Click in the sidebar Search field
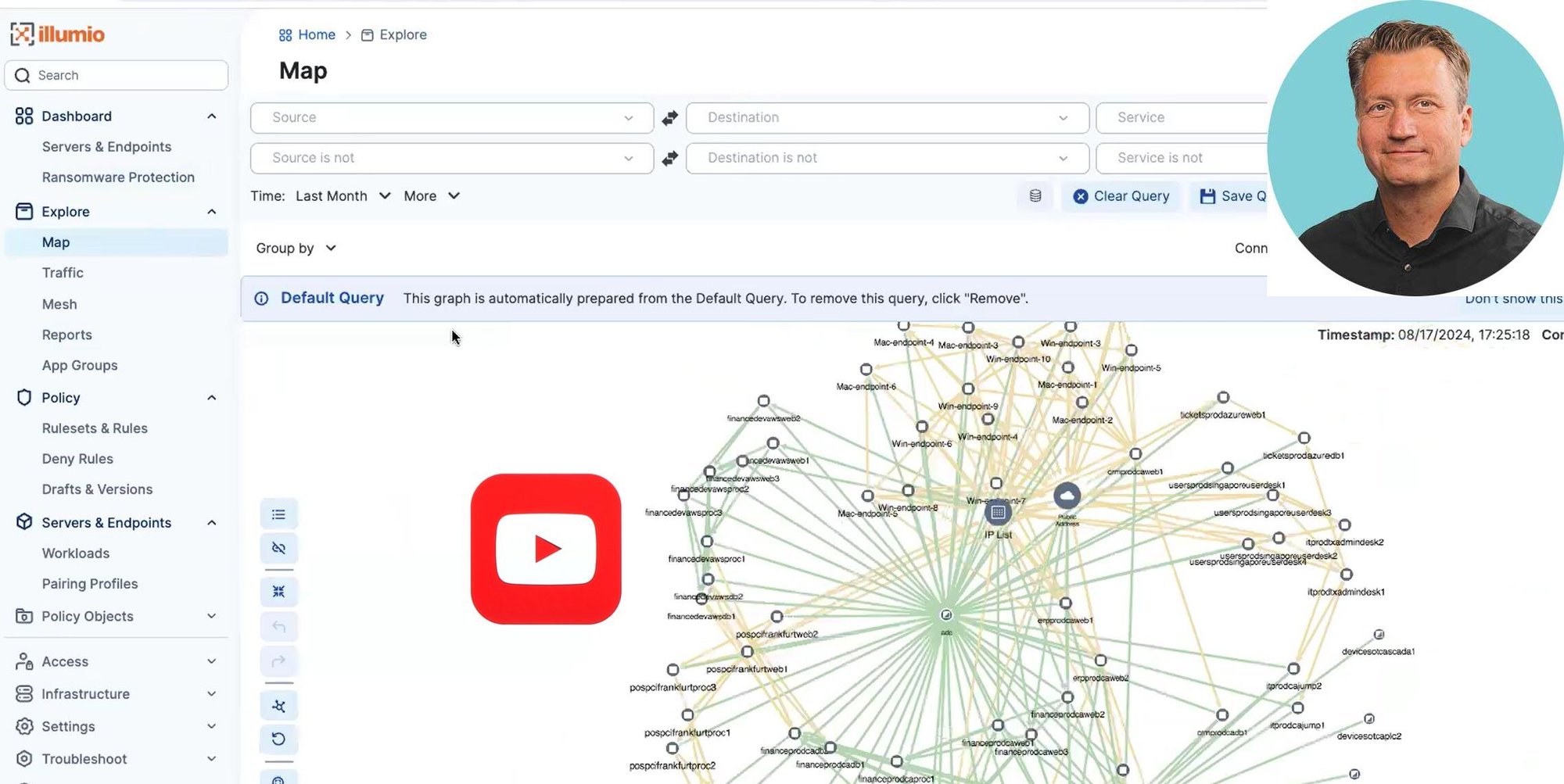Viewport: 1564px width, 784px height. click(x=117, y=75)
